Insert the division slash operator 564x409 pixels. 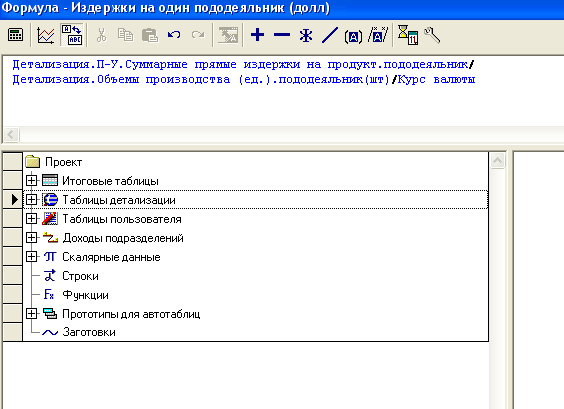point(329,35)
